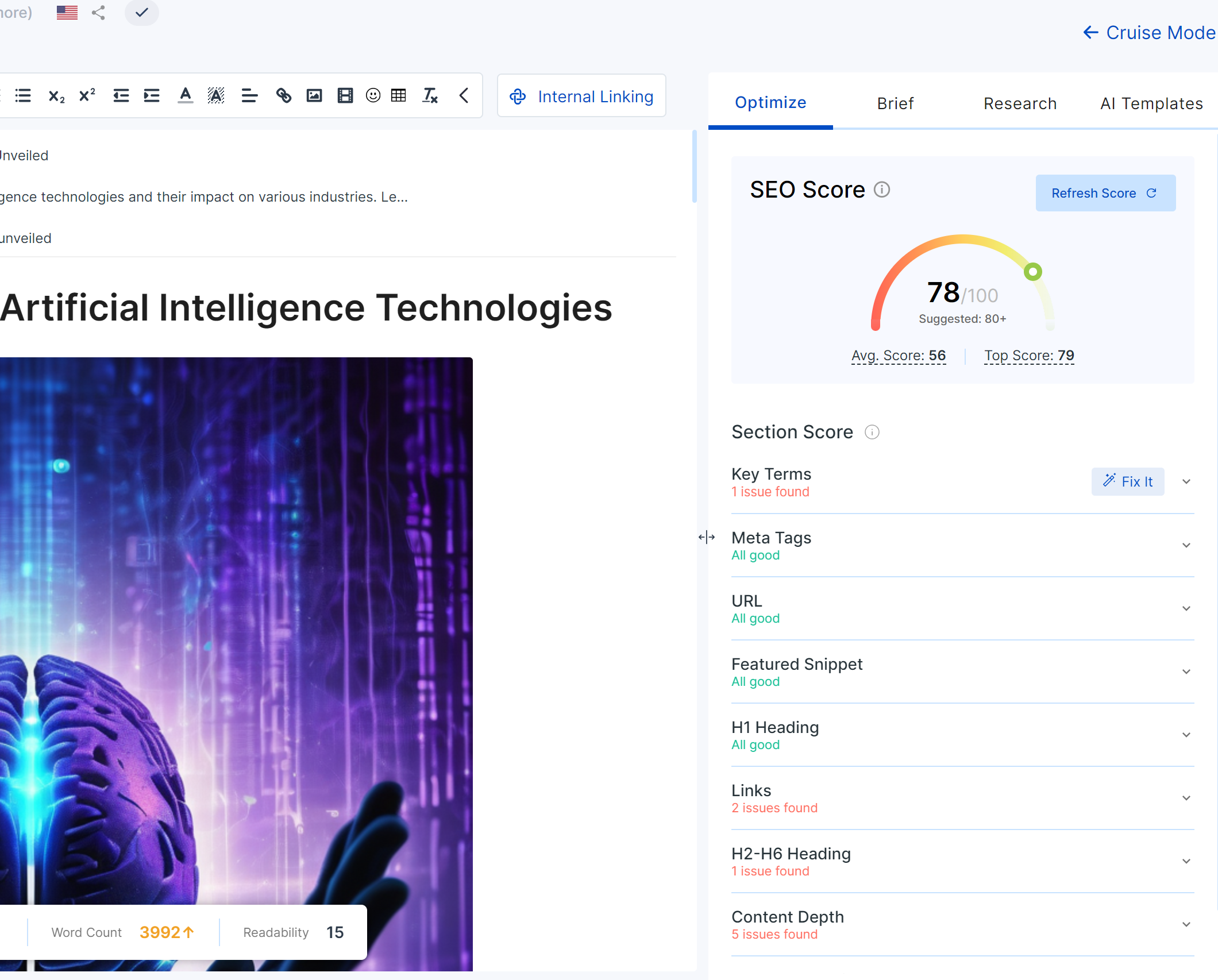1218x980 pixels.
Task: Click the clear formatting icon
Action: coord(430,95)
